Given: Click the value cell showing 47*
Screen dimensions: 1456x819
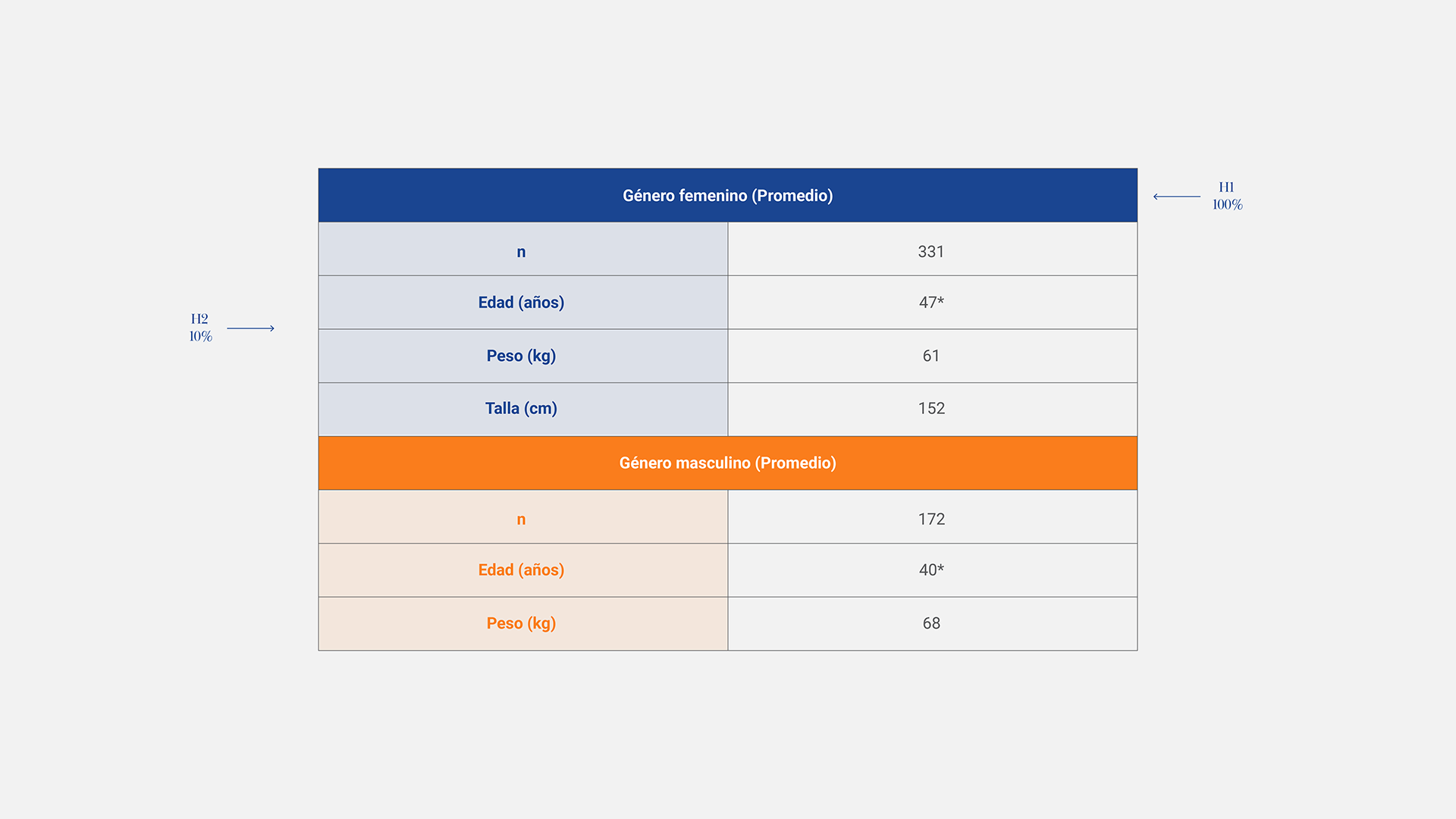Looking at the screenshot, I should [x=931, y=303].
